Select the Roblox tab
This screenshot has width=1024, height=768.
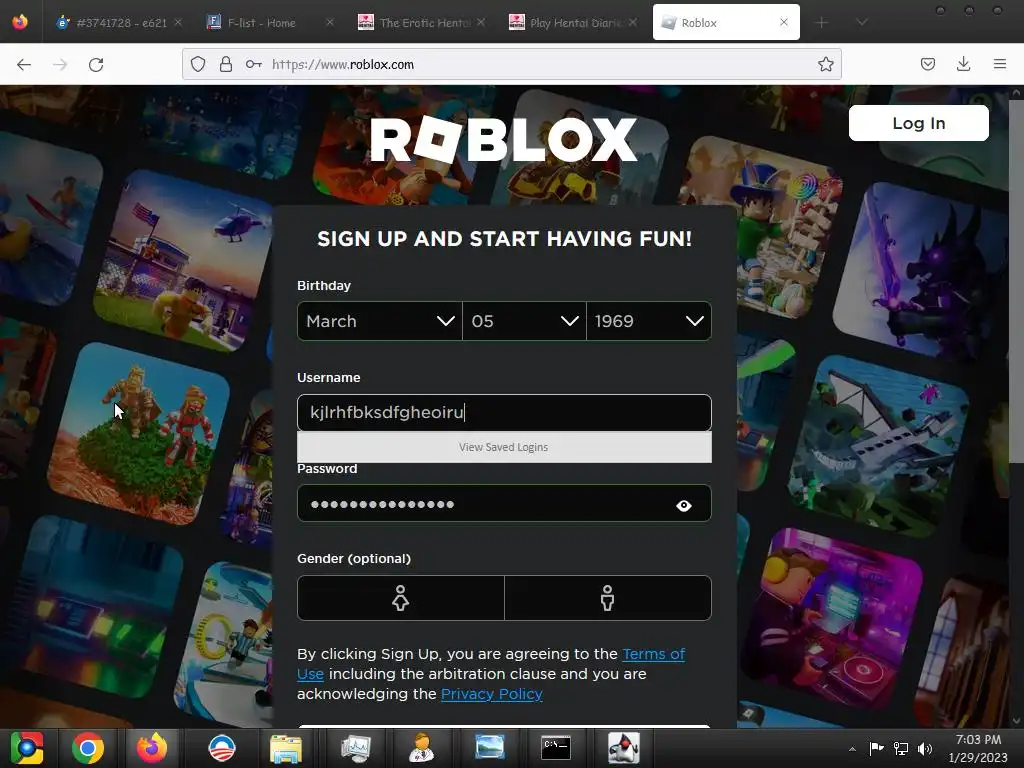click(726, 23)
